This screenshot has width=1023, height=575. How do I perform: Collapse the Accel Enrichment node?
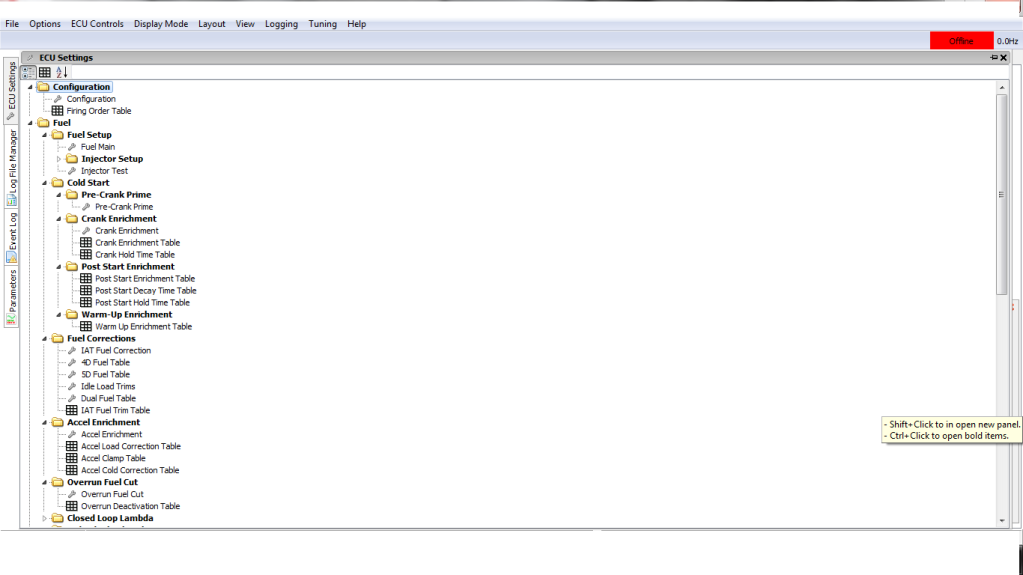[x=44, y=422]
